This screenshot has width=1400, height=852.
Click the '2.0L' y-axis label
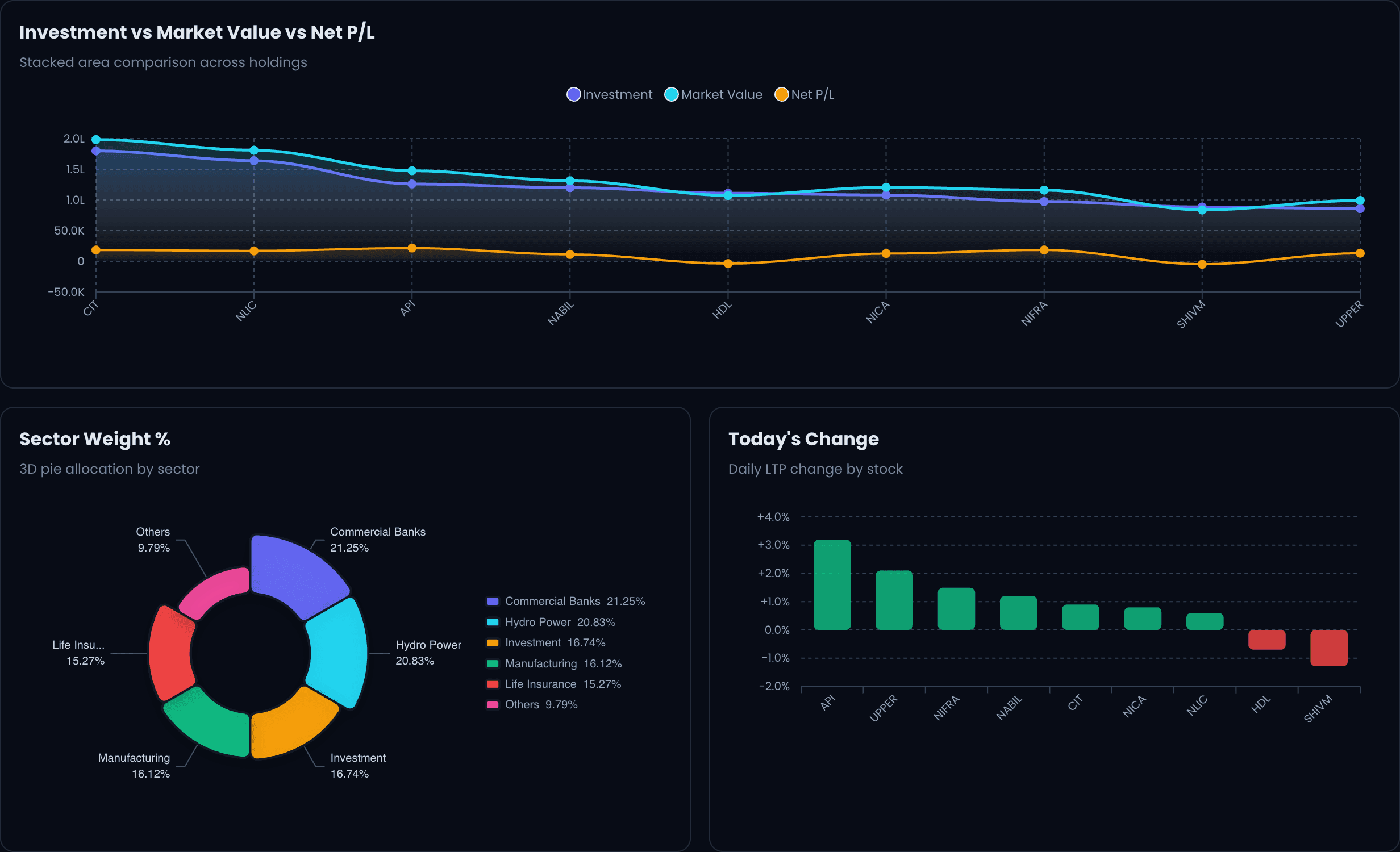(x=74, y=139)
